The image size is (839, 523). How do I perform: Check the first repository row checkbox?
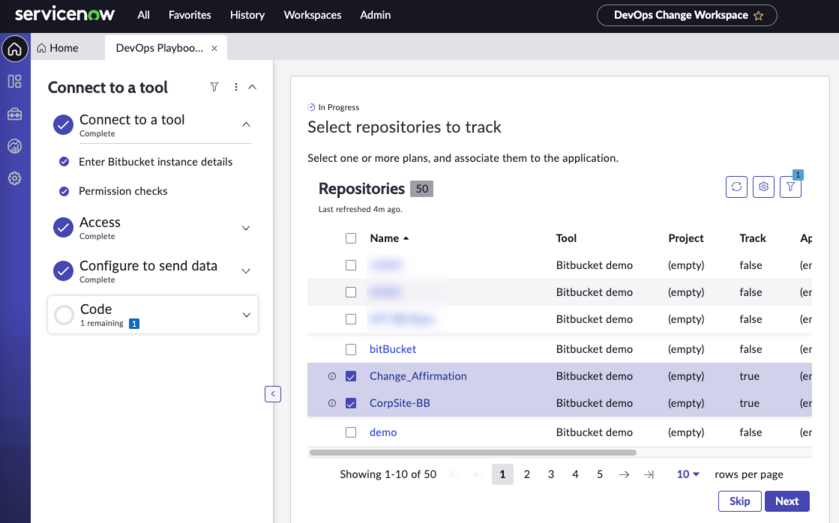[350, 265]
